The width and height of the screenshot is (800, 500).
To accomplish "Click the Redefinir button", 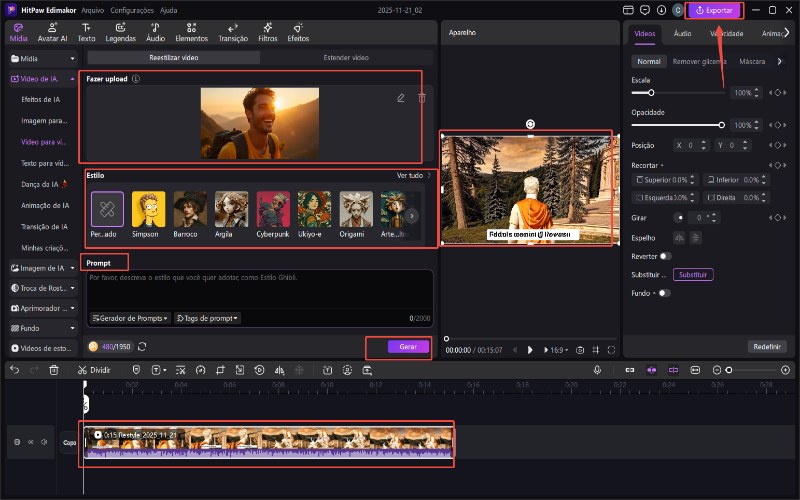I will pos(767,346).
